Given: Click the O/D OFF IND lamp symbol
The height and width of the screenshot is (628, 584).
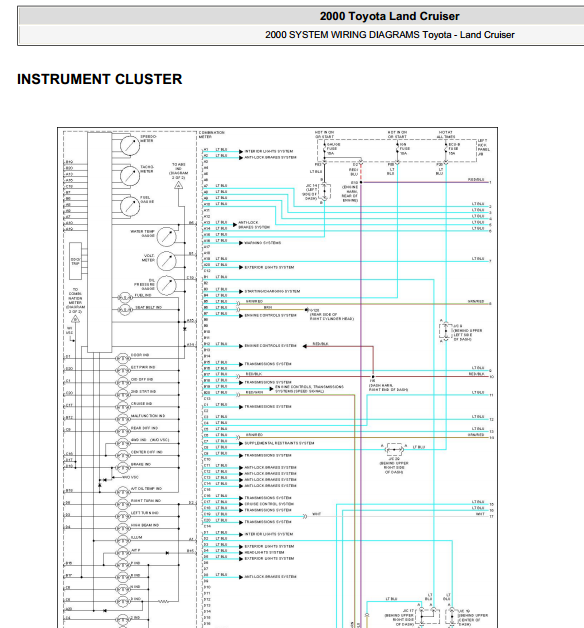Looking at the screenshot, I should pos(123,382).
